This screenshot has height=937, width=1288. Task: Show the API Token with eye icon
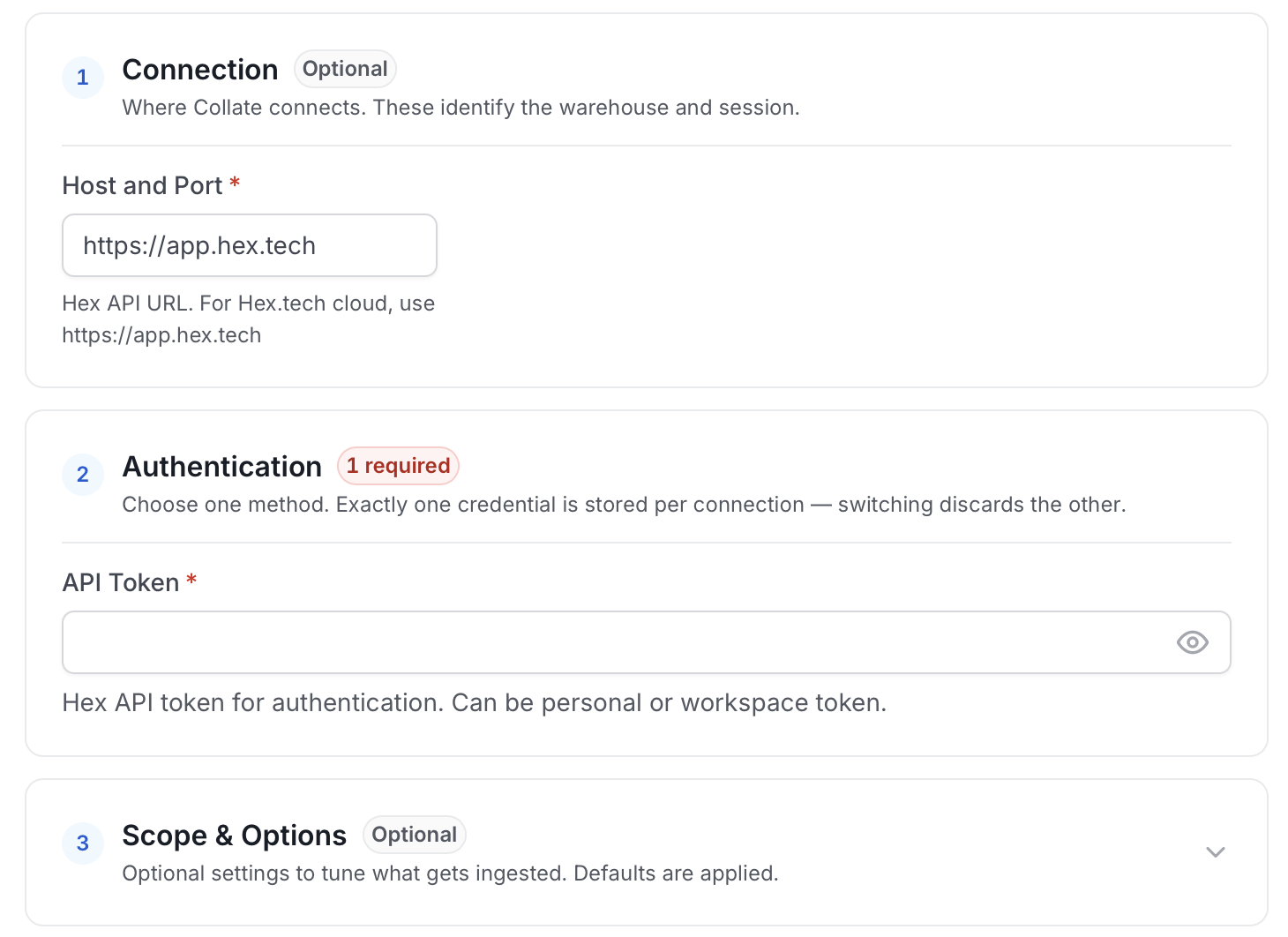click(1192, 642)
